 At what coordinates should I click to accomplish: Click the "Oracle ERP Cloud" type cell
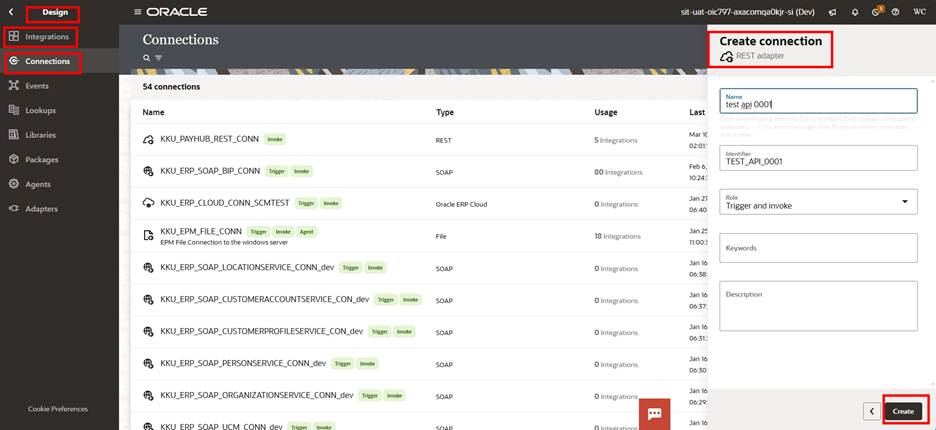[x=461, y=204]
